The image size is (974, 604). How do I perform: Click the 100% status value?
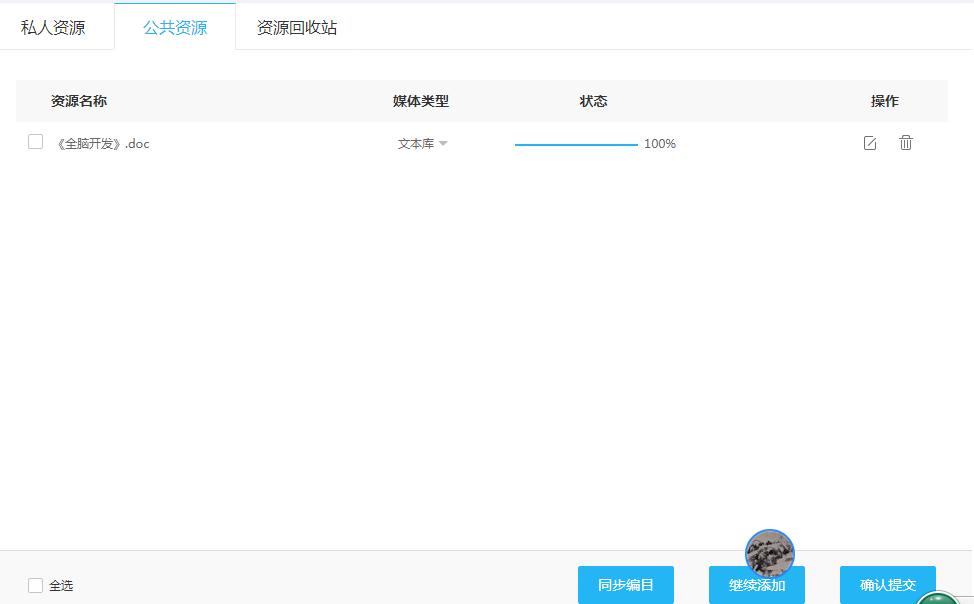pos(660,144)
